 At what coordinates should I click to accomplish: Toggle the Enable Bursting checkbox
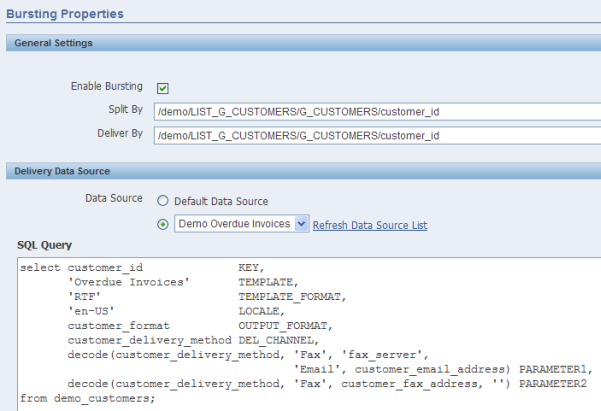[163, 88]
